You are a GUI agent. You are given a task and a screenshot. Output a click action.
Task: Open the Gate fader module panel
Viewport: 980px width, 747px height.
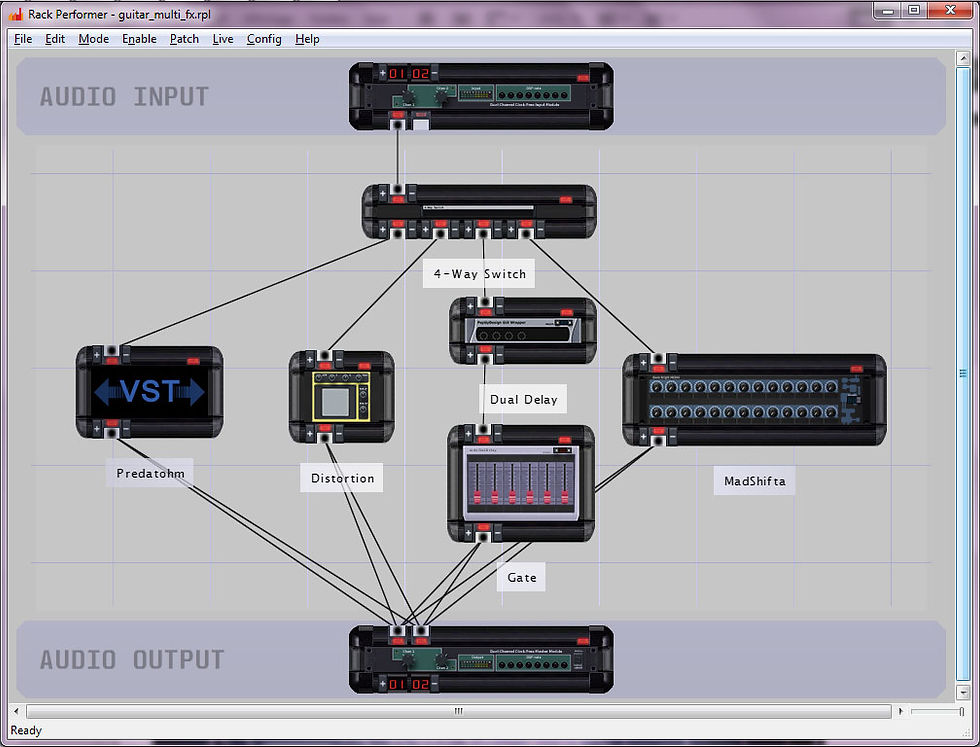(x=521, y=483)
